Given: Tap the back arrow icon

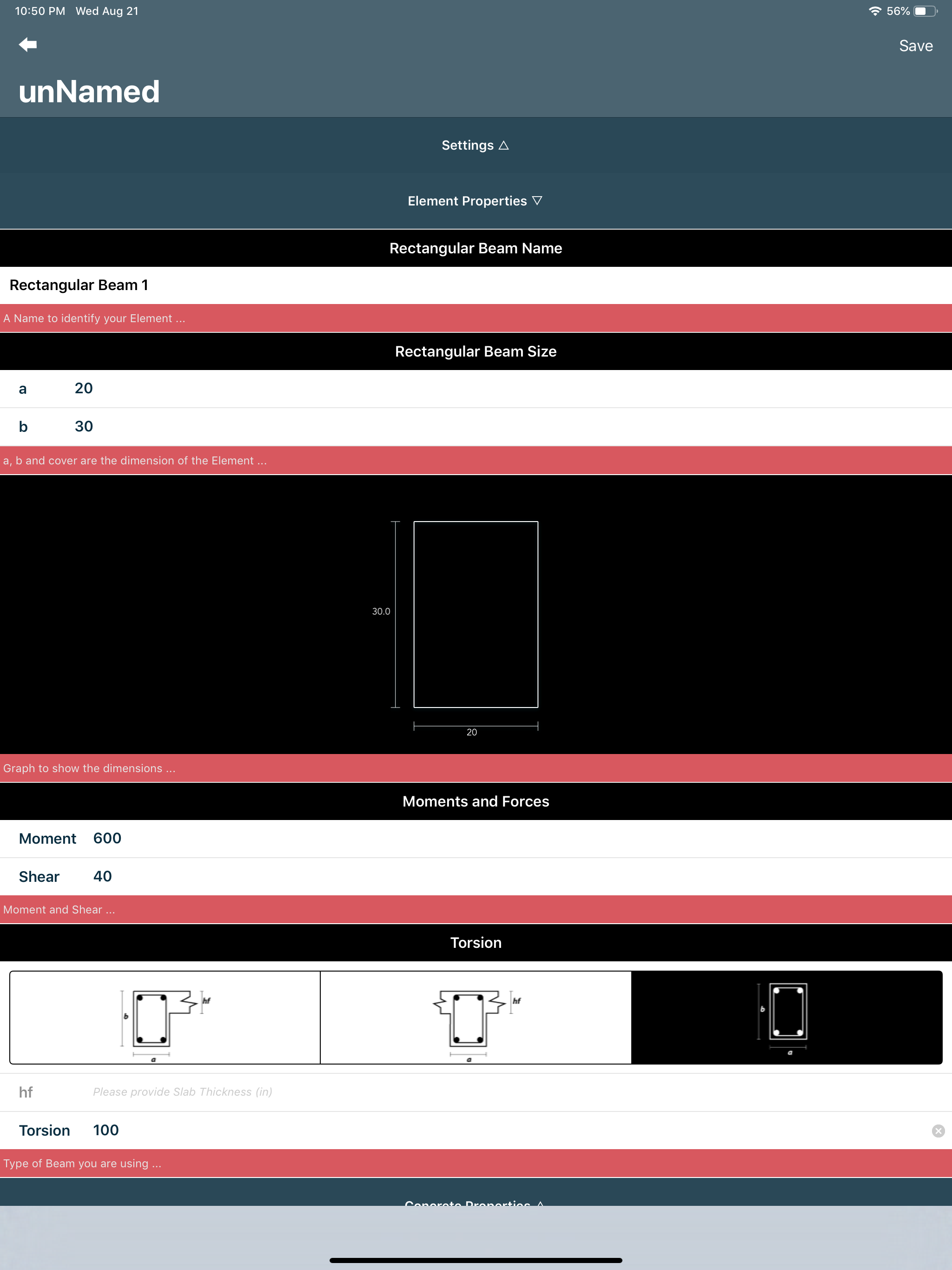Looking at the screenshot, I should 27,45.
